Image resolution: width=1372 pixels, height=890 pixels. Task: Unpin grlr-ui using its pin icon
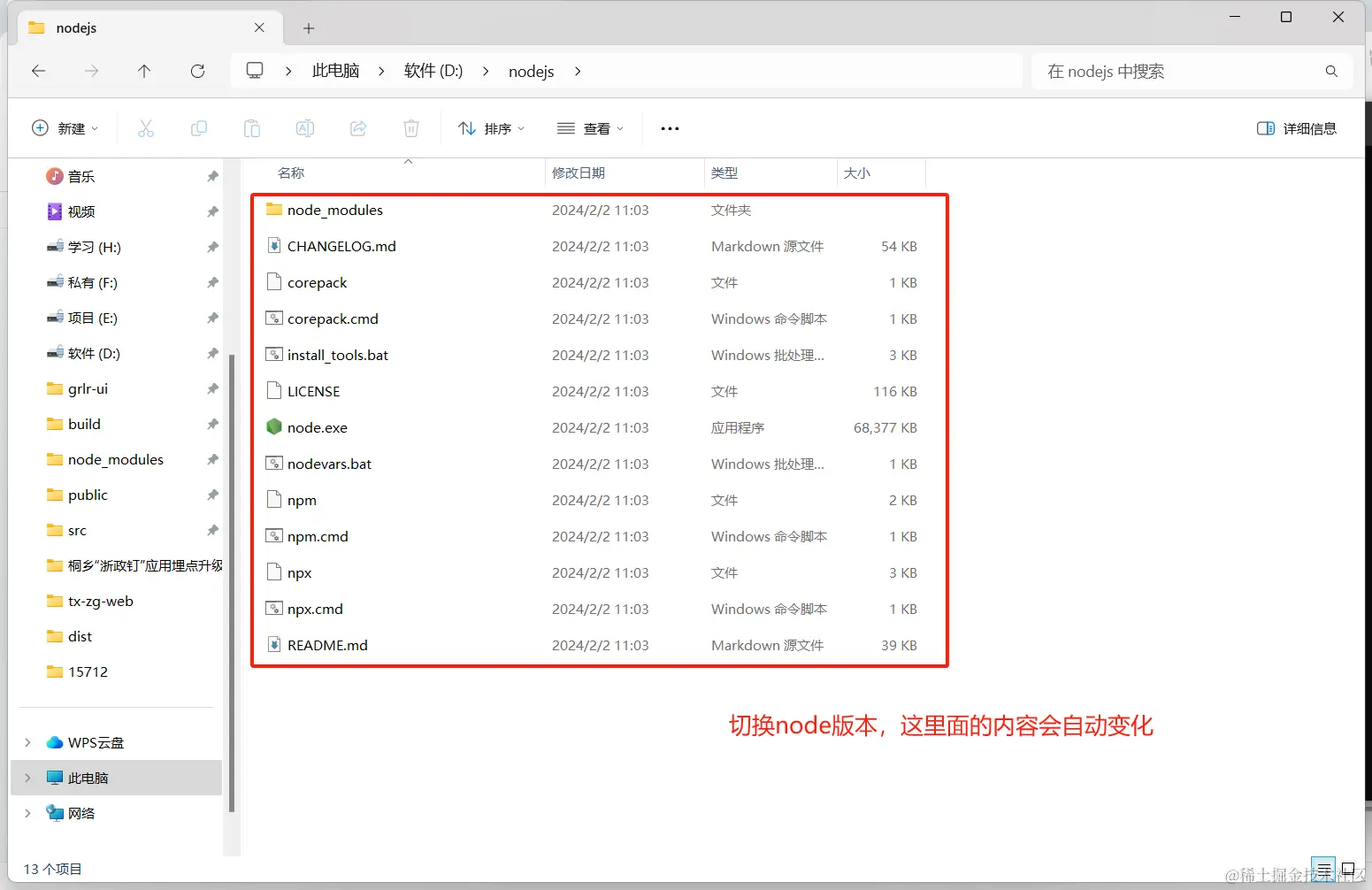(212, 388)
